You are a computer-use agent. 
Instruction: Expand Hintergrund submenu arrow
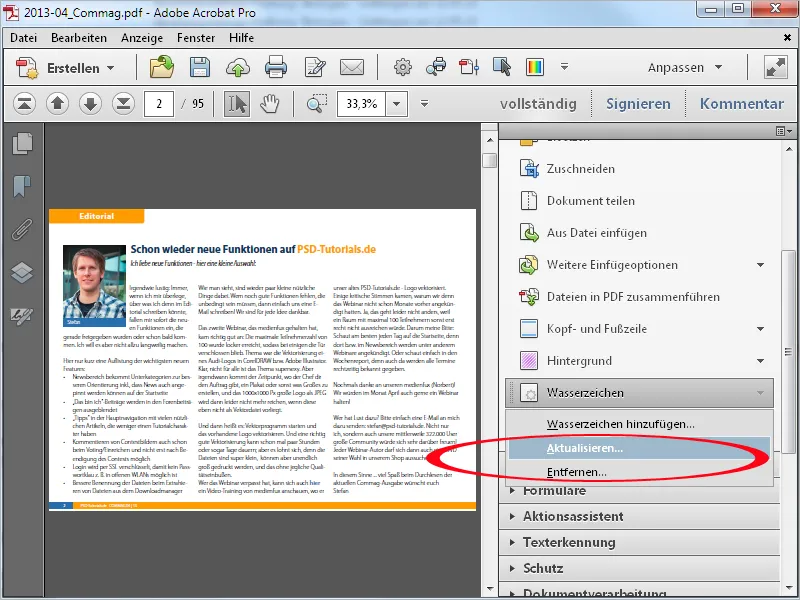[760, 361]
